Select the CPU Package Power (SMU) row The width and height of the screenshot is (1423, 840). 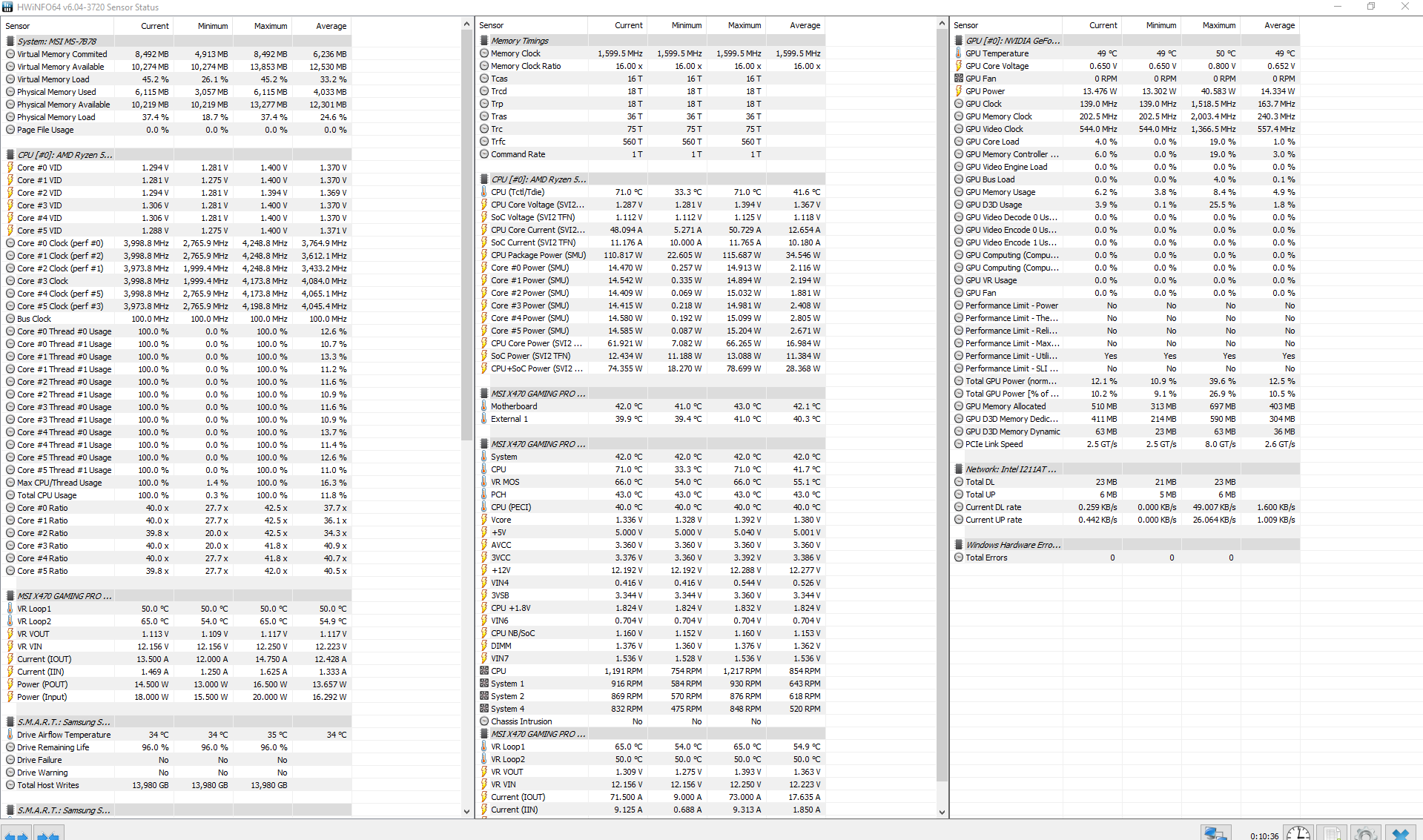650,255
